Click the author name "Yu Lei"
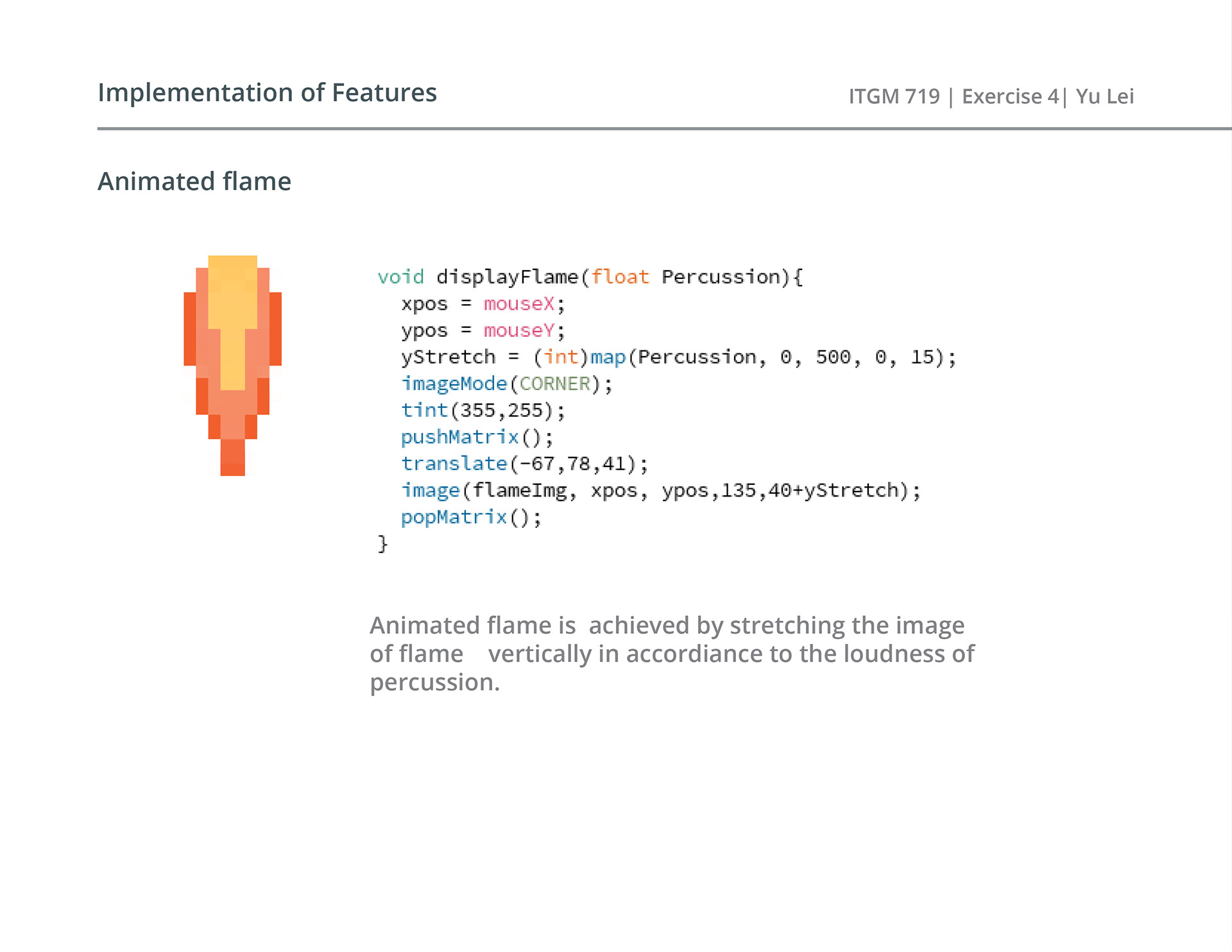The image size is (1232, 952). [x=1104, y=97]
